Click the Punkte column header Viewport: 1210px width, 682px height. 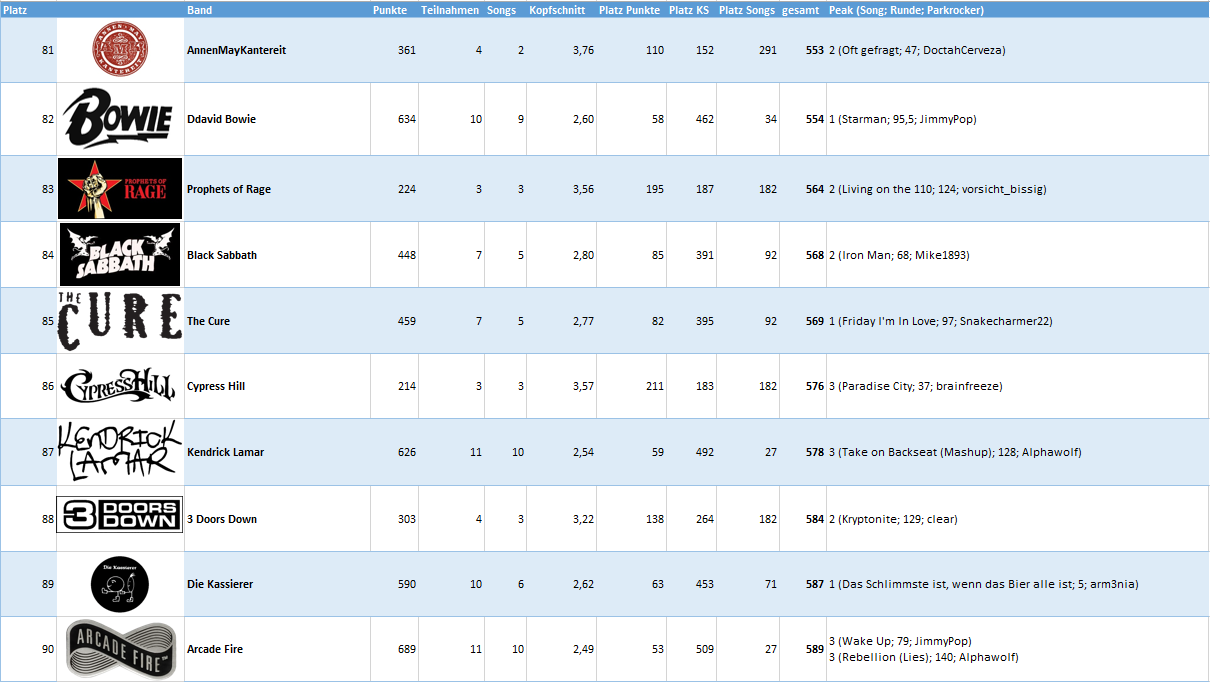(389, 10)
